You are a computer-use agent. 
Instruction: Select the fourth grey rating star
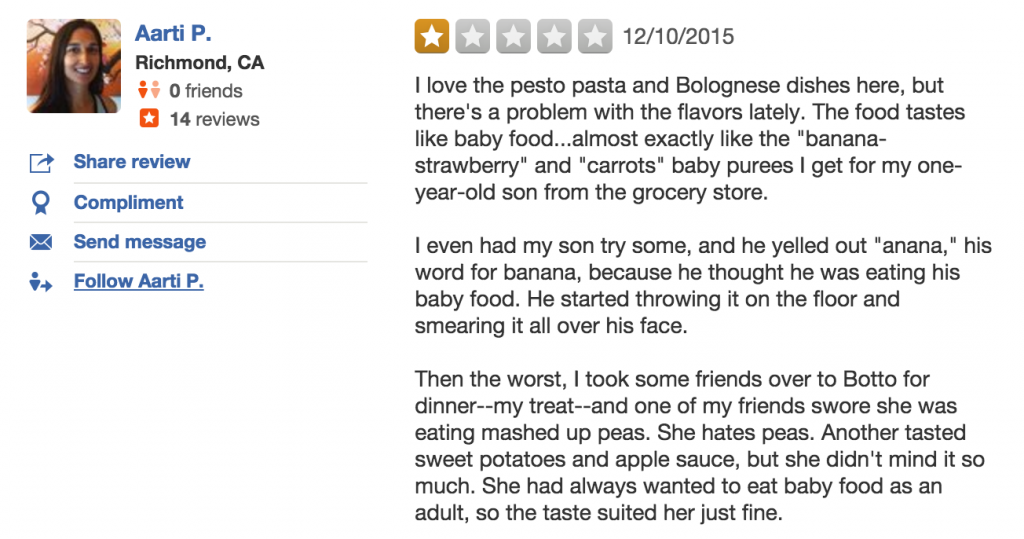[x=554, y=37]
